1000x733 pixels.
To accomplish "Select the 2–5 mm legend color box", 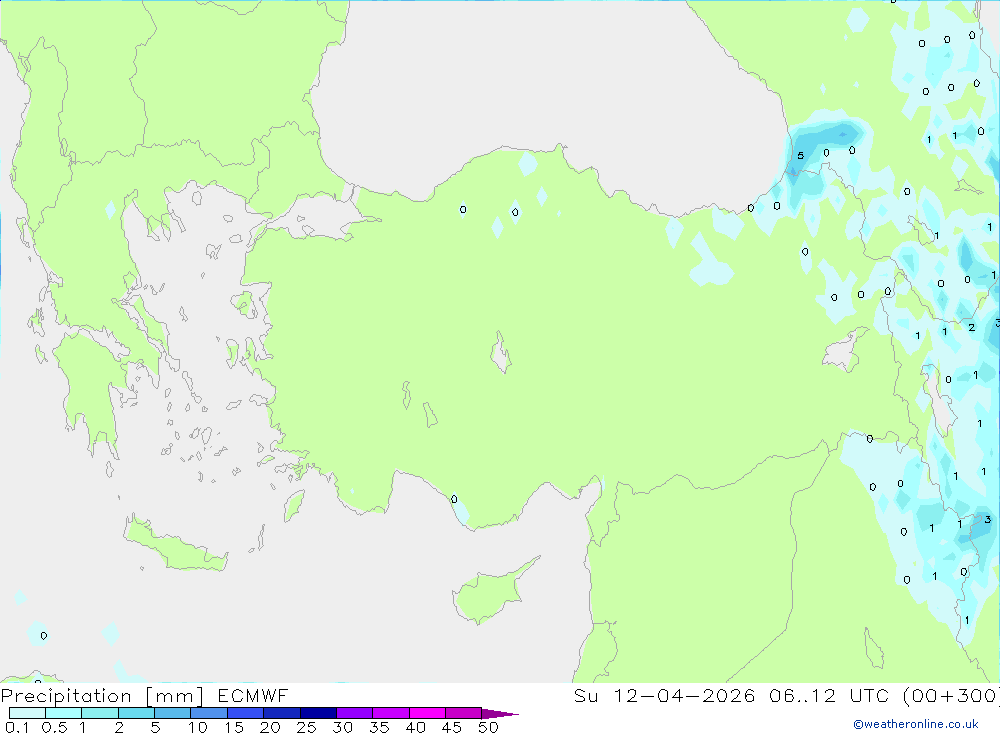I will [136, 713].
